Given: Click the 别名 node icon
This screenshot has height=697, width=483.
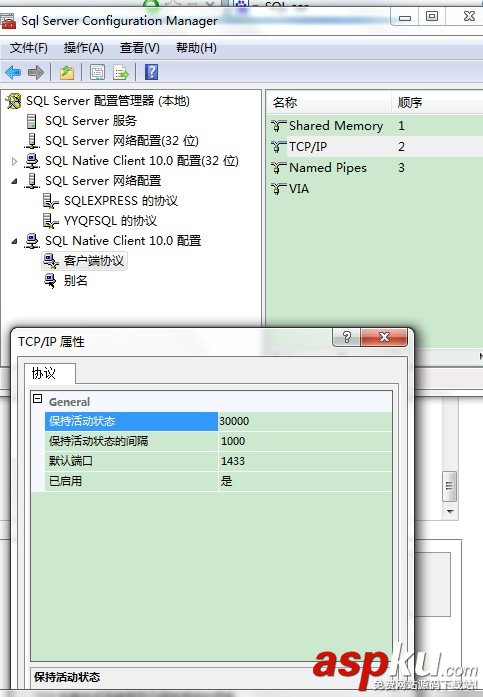Looking at the screenshot, I should [50, 281].
